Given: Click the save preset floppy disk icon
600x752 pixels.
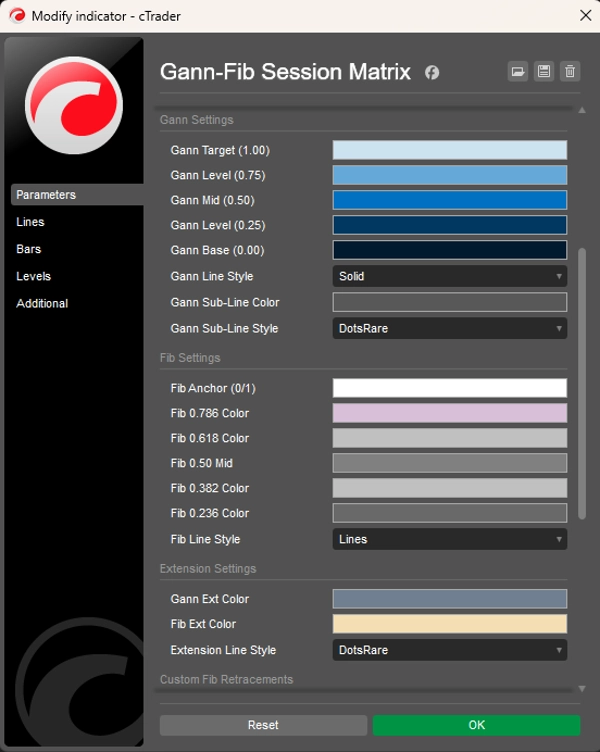Looking at the screenshot, I should point(543,71).
